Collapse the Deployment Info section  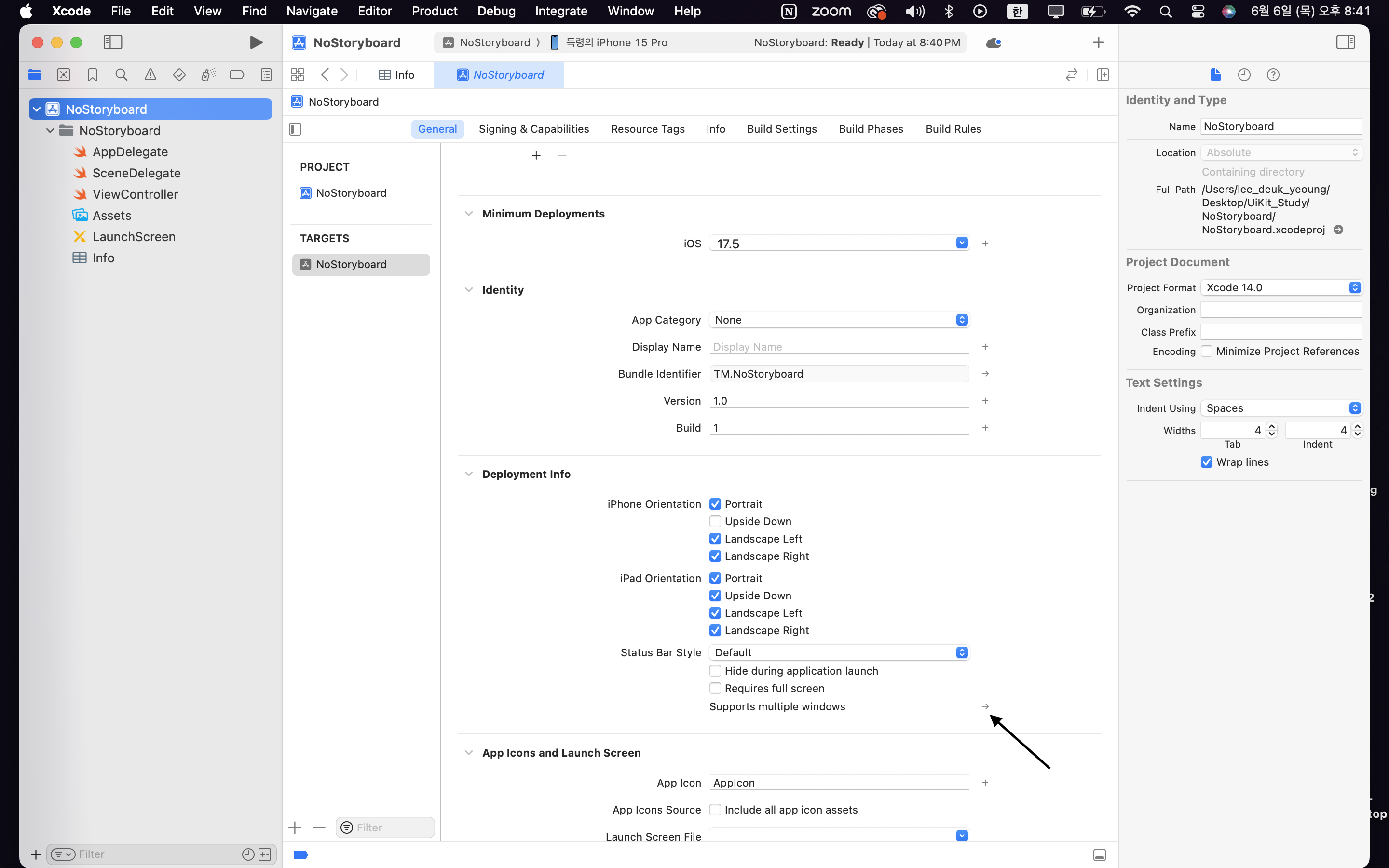click(469, 474)
